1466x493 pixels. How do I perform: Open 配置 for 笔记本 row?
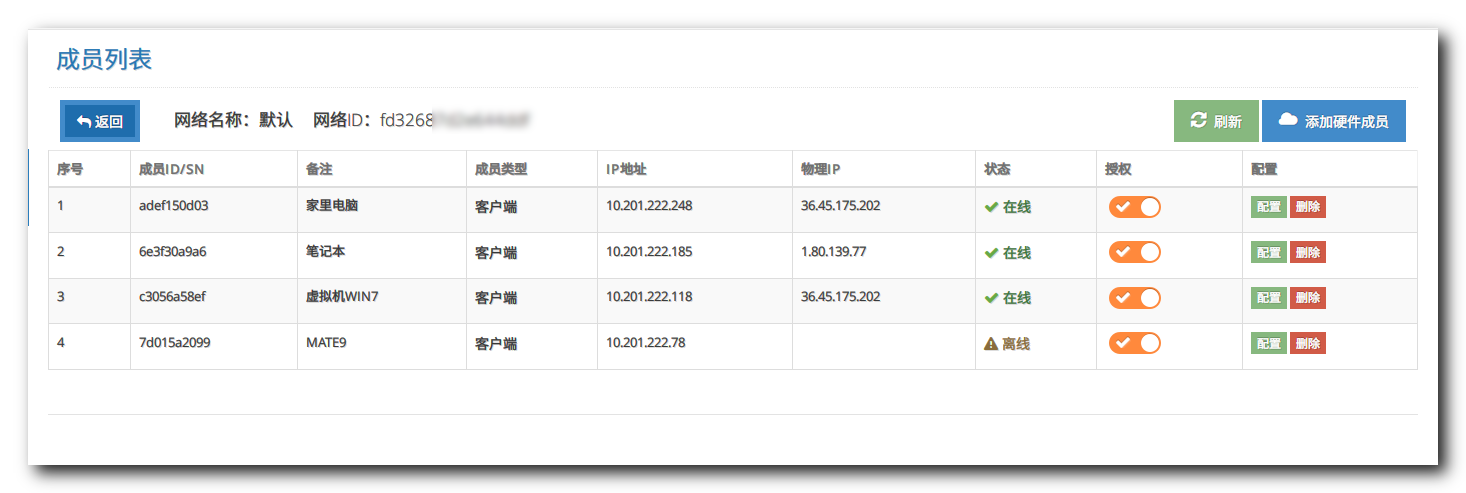[1268, 252]
